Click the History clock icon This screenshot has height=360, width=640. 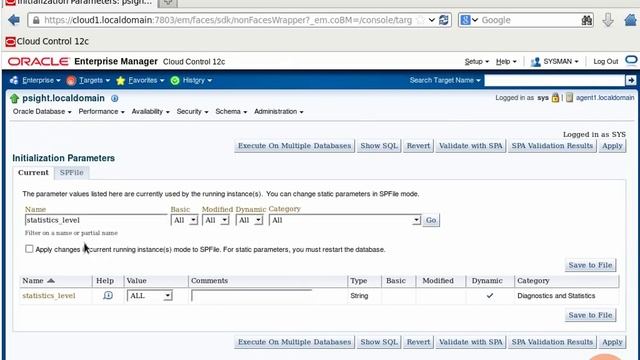pos(175,81)
